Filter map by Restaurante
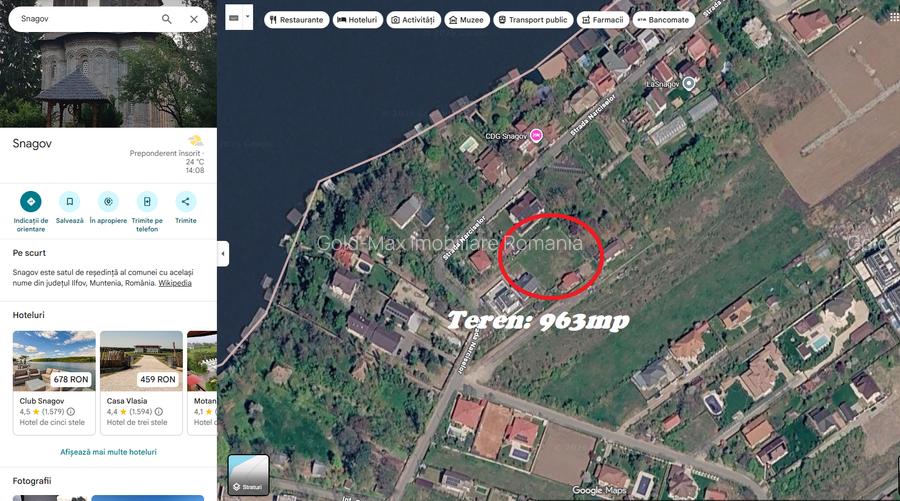This screenshot has height=501, width=900. click(297, 20)
